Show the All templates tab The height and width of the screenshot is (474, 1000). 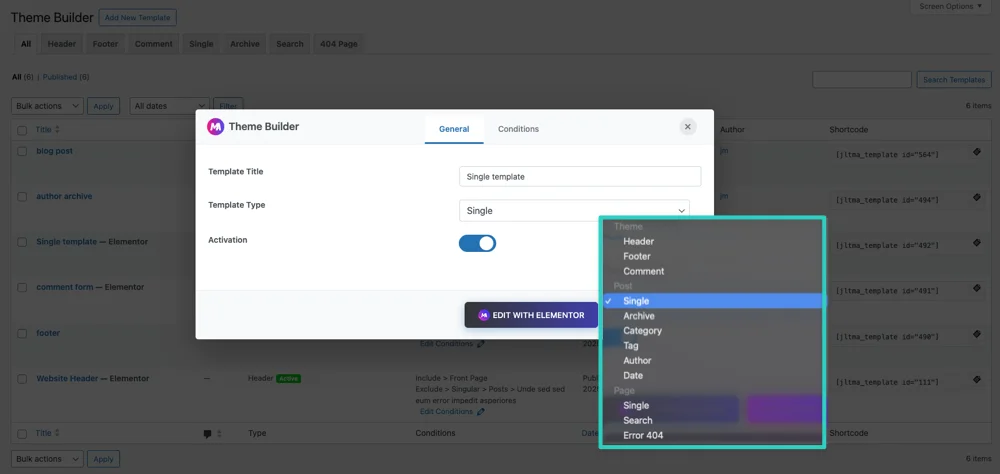pos(26,44)
